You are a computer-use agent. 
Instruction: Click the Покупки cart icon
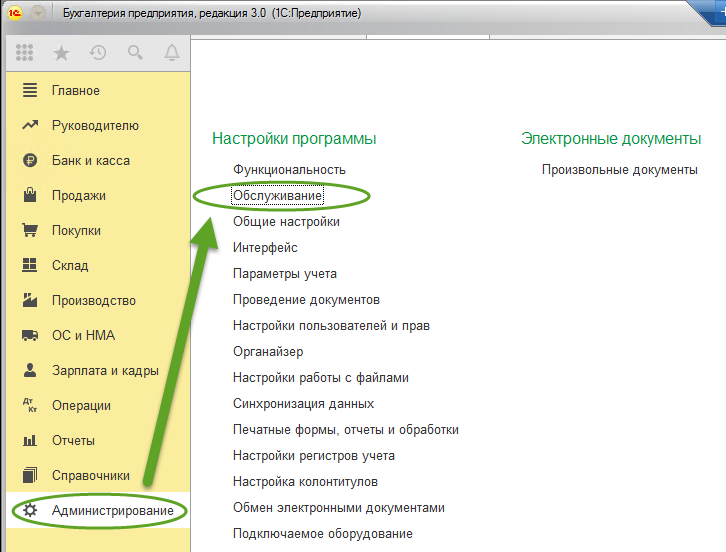coord(30,230)
